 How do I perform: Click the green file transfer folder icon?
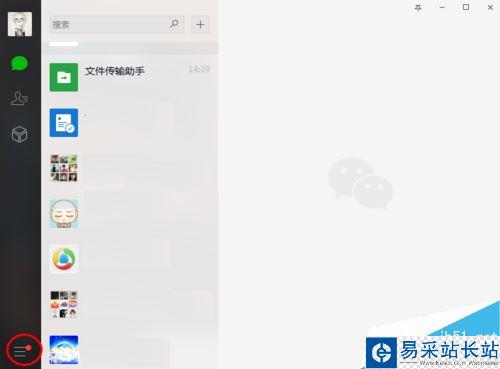click(x=64, y=77)
